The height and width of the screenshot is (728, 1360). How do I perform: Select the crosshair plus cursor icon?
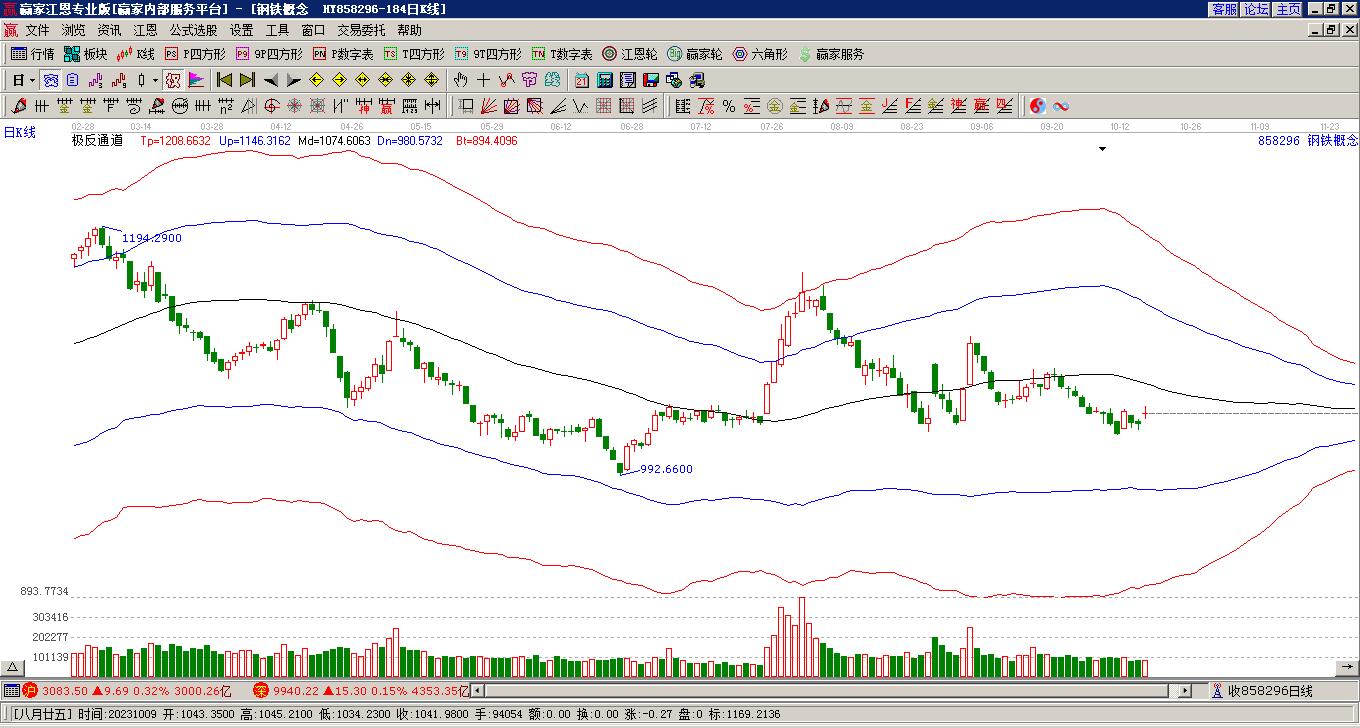click(483, 80)
